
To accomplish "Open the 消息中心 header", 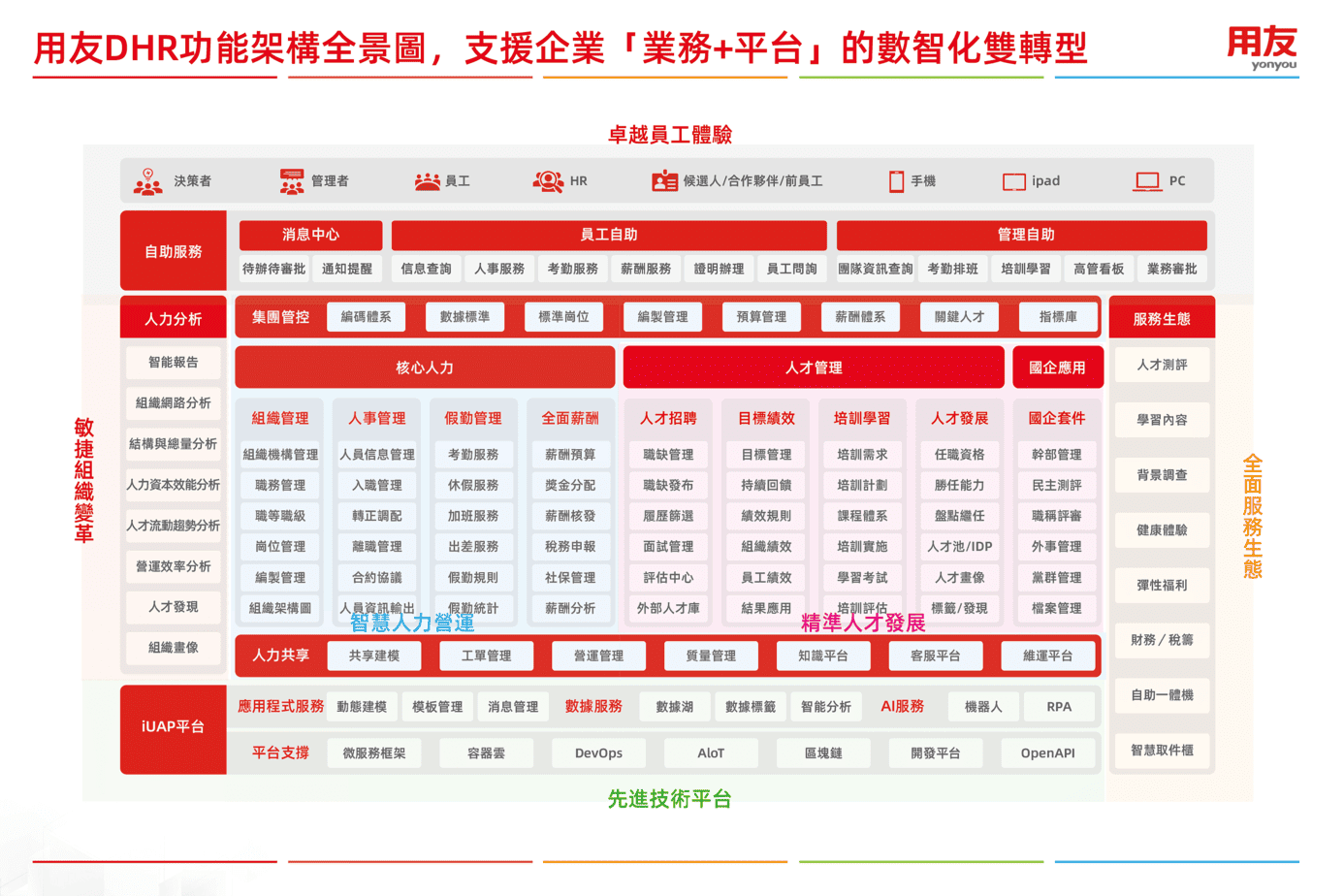I will (x=310, y=235).
